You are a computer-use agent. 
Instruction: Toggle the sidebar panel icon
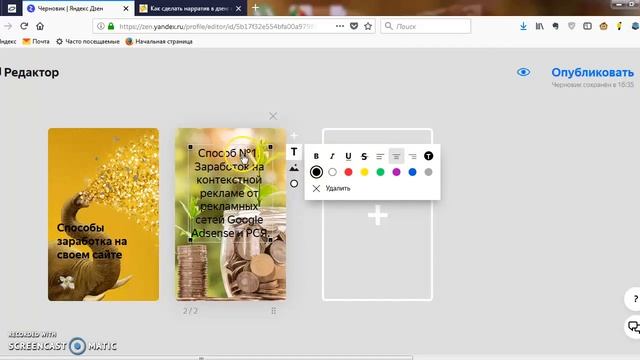(587, 26)
